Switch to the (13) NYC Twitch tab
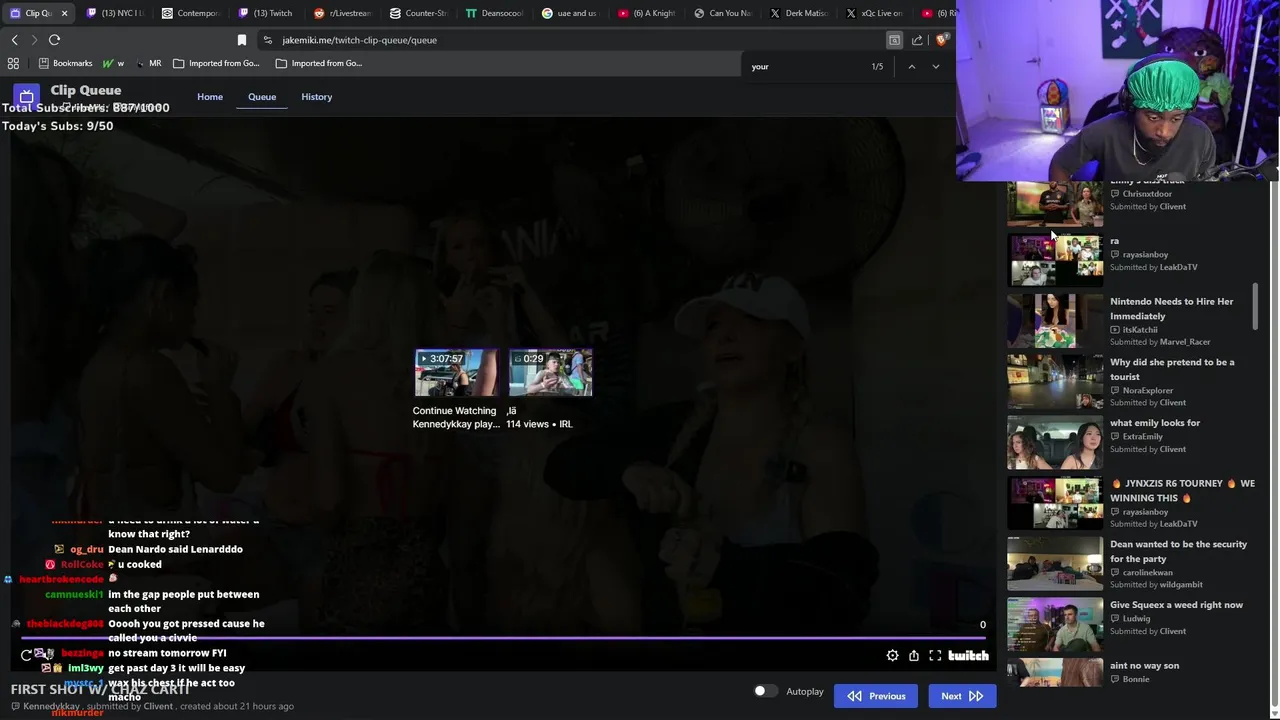 (114, 13)
